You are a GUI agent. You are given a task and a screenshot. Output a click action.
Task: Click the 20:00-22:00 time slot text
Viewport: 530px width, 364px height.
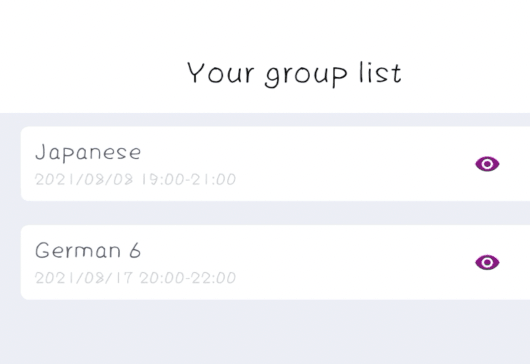(188, 278)
